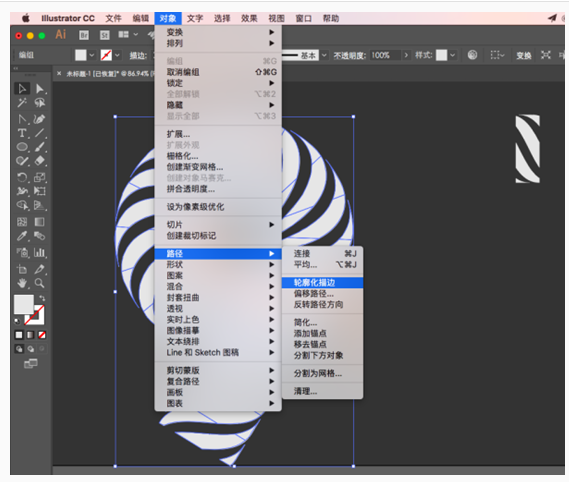The image size is (569, 482).
Task: Select the Type tool
Action: [22, 133]
